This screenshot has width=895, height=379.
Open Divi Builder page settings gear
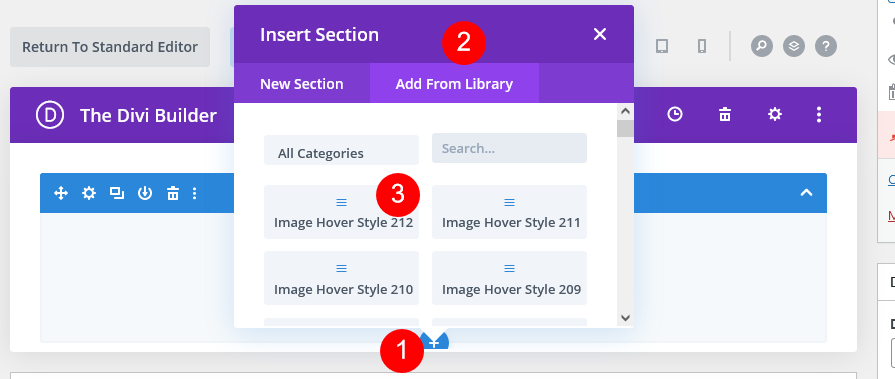pyautogui.click(x=775, y=115)
